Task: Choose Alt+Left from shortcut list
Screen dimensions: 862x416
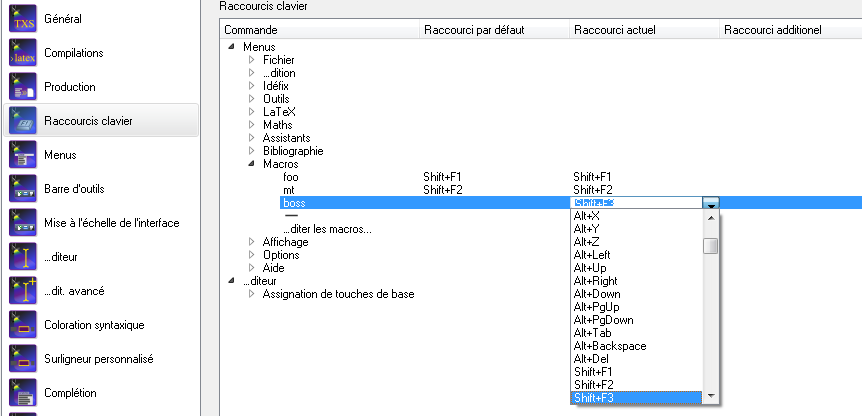Action: pos(637,255)
